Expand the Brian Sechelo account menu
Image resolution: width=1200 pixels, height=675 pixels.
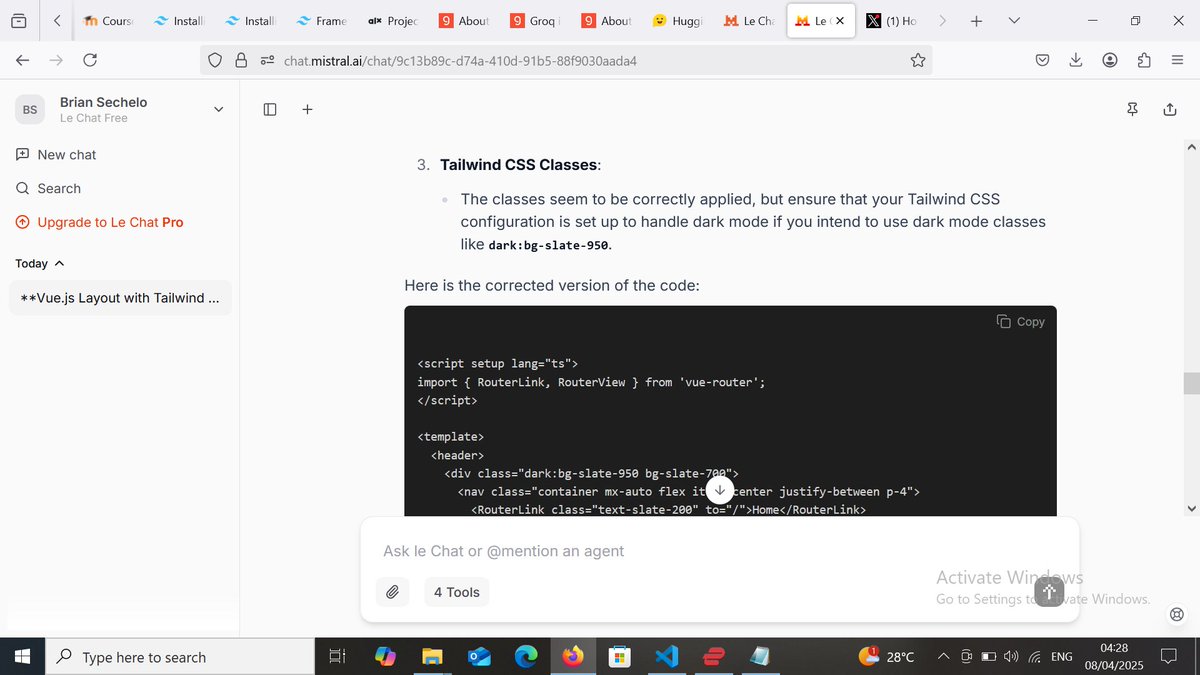(219, 109)
